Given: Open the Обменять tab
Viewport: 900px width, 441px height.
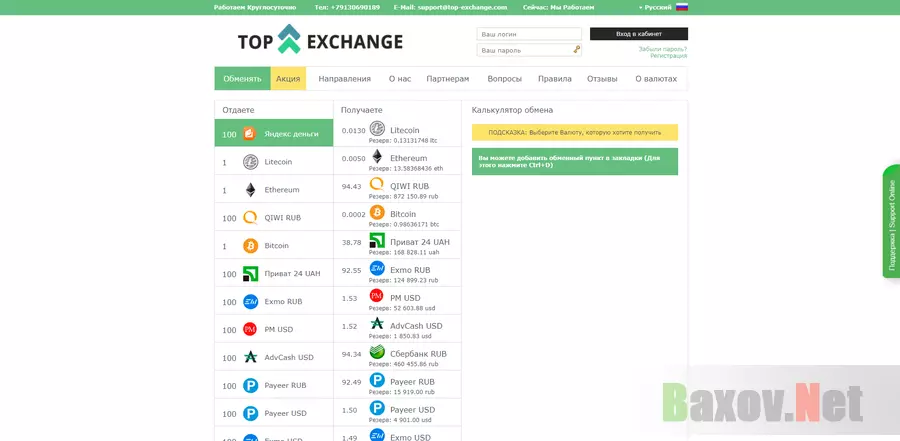Looking at the screenshot, I should (x=242, y=79).
